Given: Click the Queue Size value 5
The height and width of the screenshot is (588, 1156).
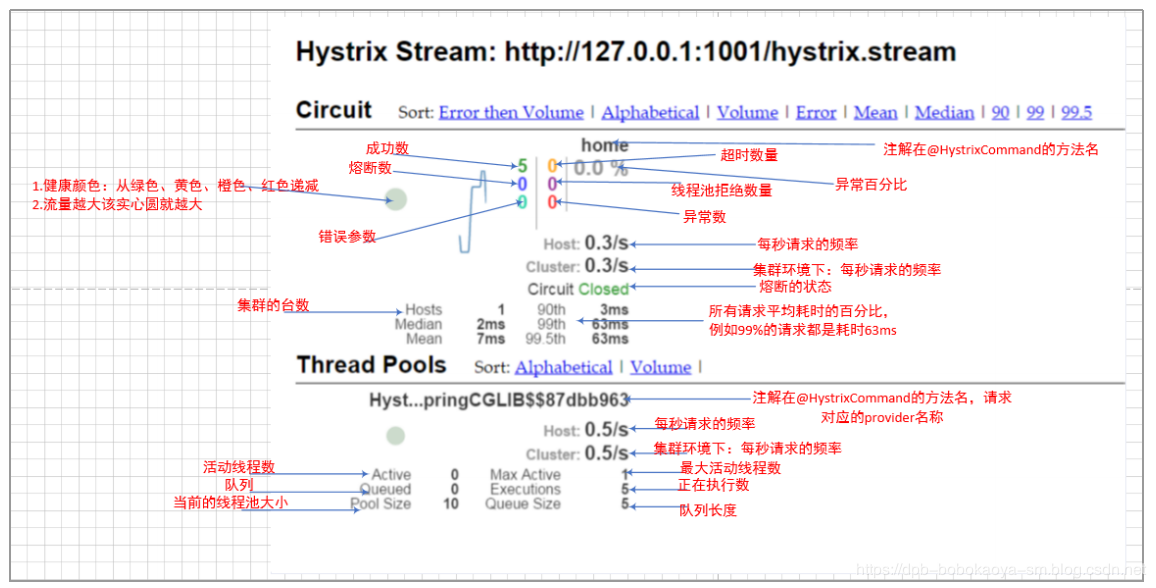Looking at the screenshot, I should [x=625, y=504].
